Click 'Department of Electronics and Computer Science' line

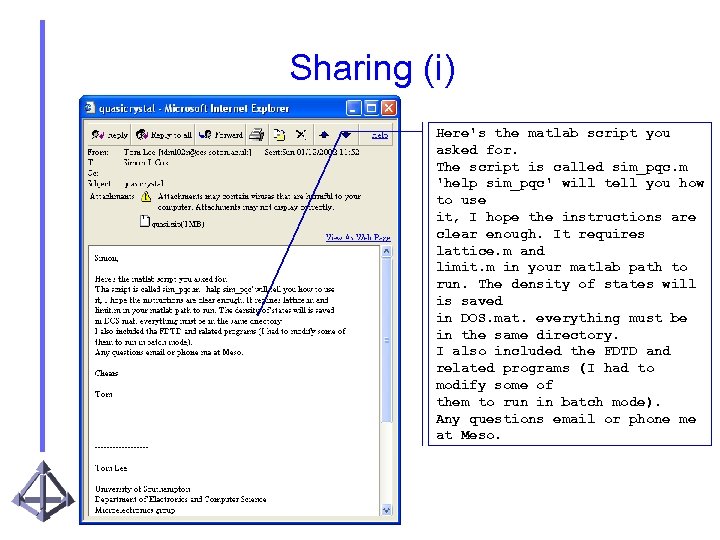pos(180,499)
